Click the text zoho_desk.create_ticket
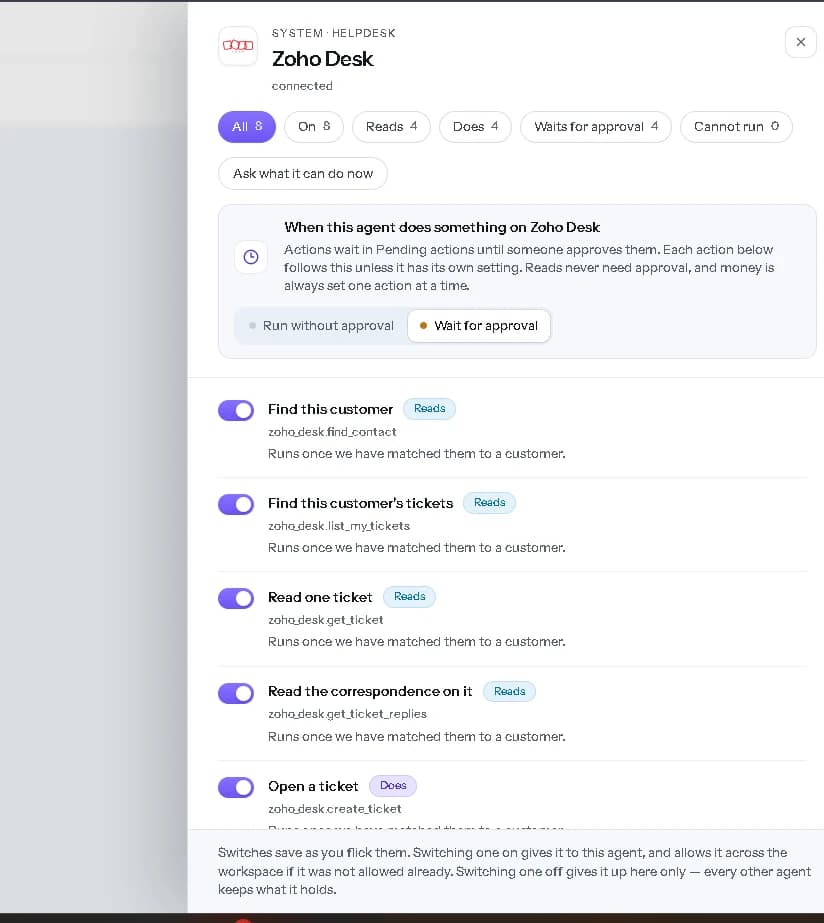 [334, 809]
